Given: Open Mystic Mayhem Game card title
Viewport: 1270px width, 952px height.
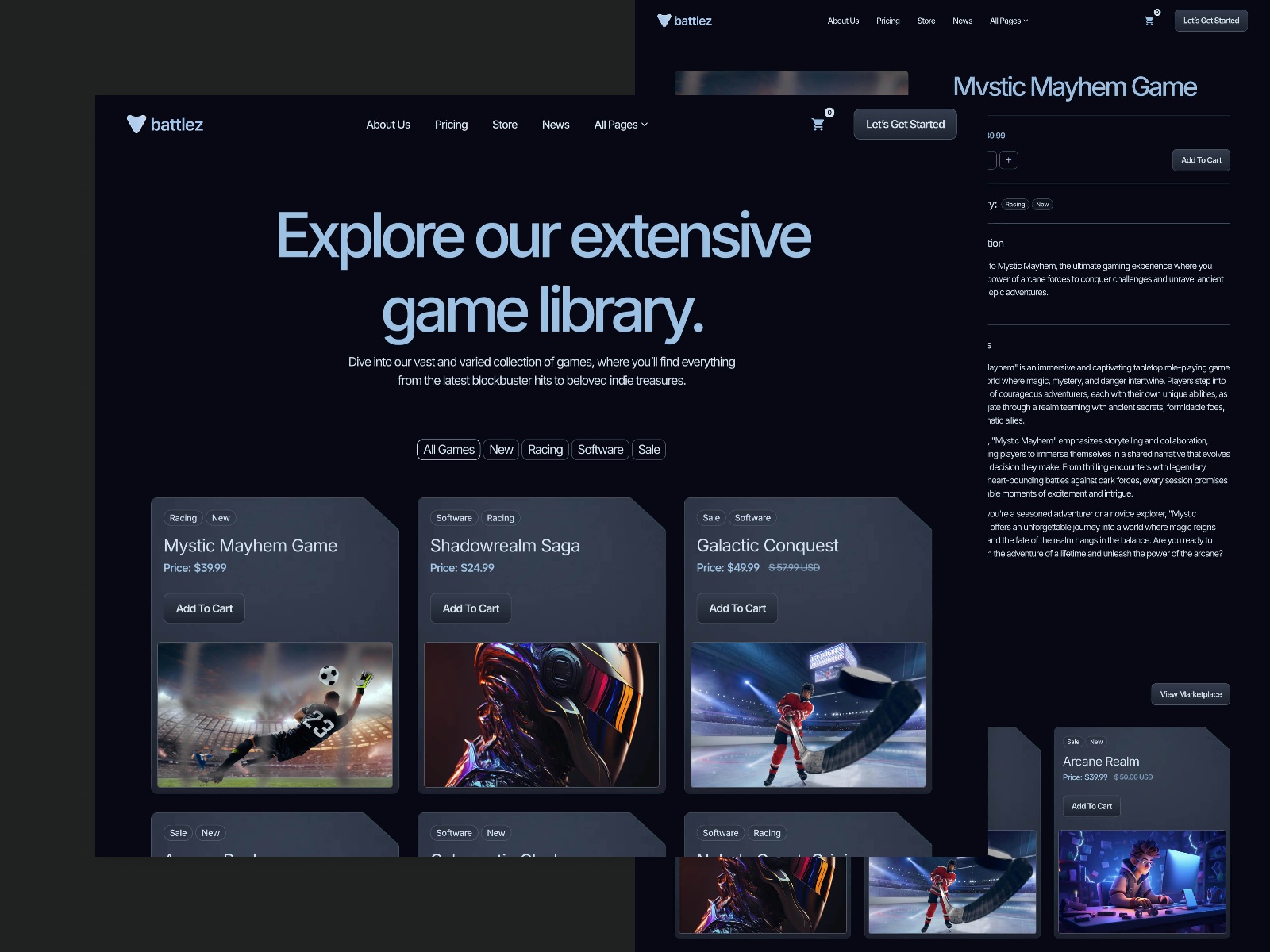Looking at the screenshot, I should pyautogui.click(x=250, y=546).
